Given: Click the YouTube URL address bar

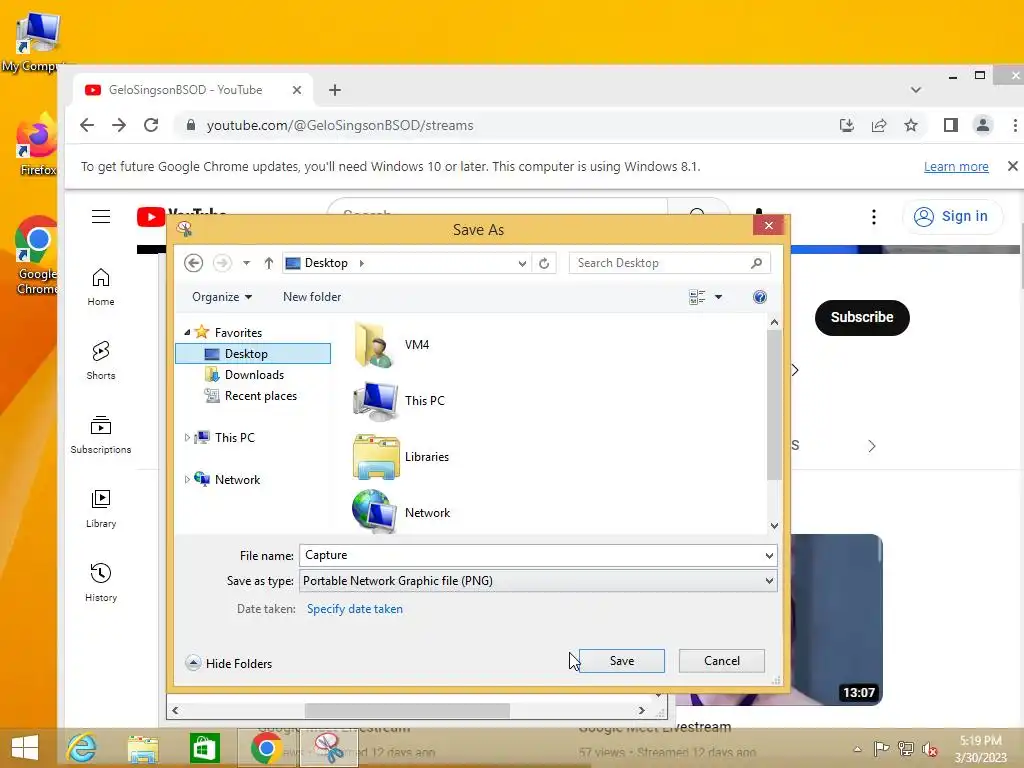Looking at the screenshot, I should tap(509, 125).
